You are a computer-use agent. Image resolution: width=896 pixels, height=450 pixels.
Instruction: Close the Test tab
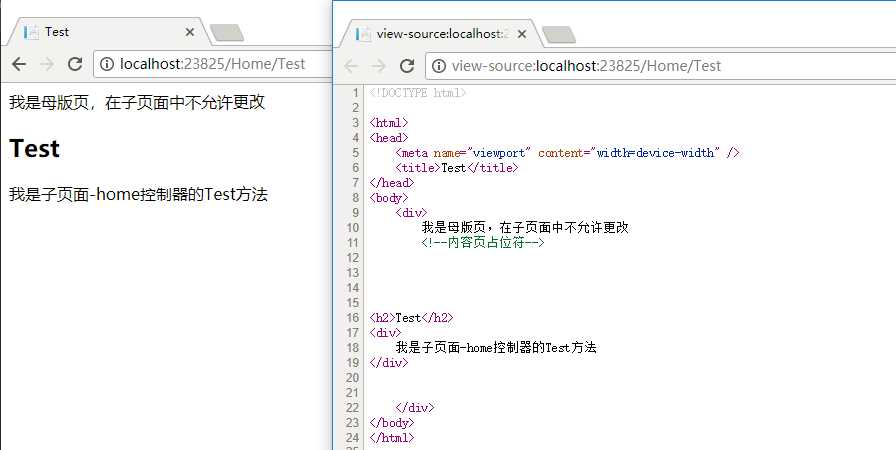pyautogui.click(x=190, y=33)
